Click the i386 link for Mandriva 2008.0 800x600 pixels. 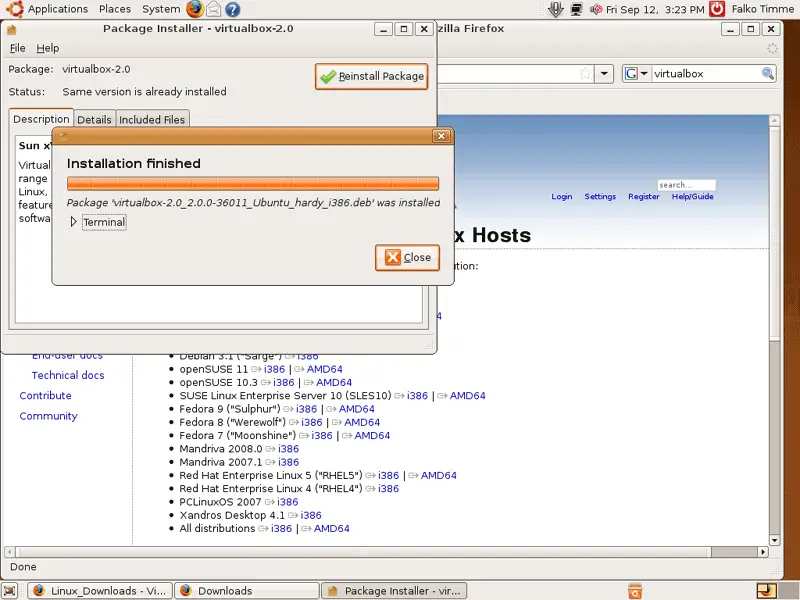click(288, 449)
